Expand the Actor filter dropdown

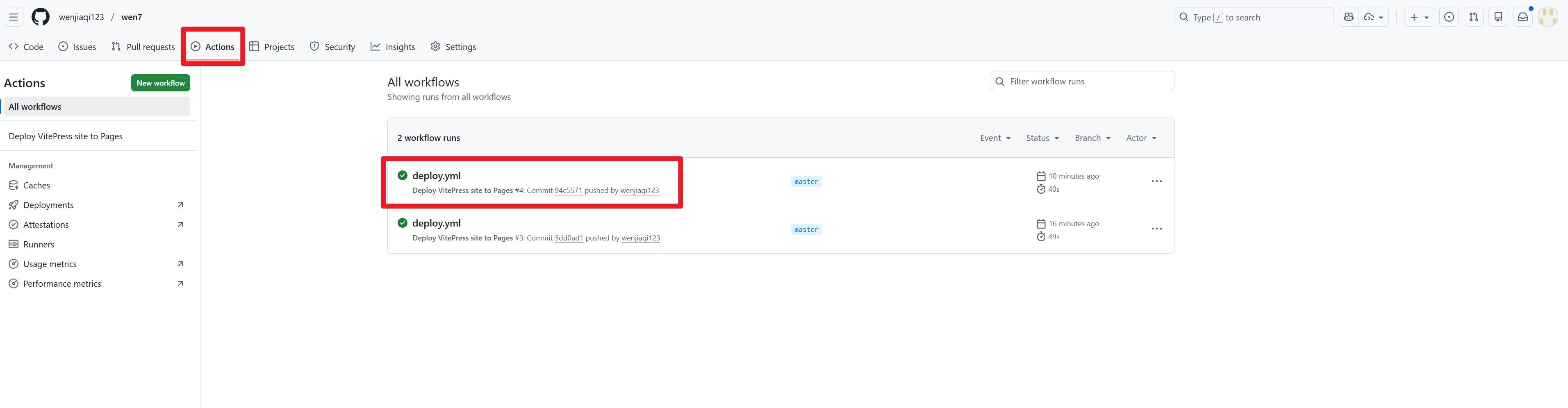pyautogui.click(x=1141, y=138)
